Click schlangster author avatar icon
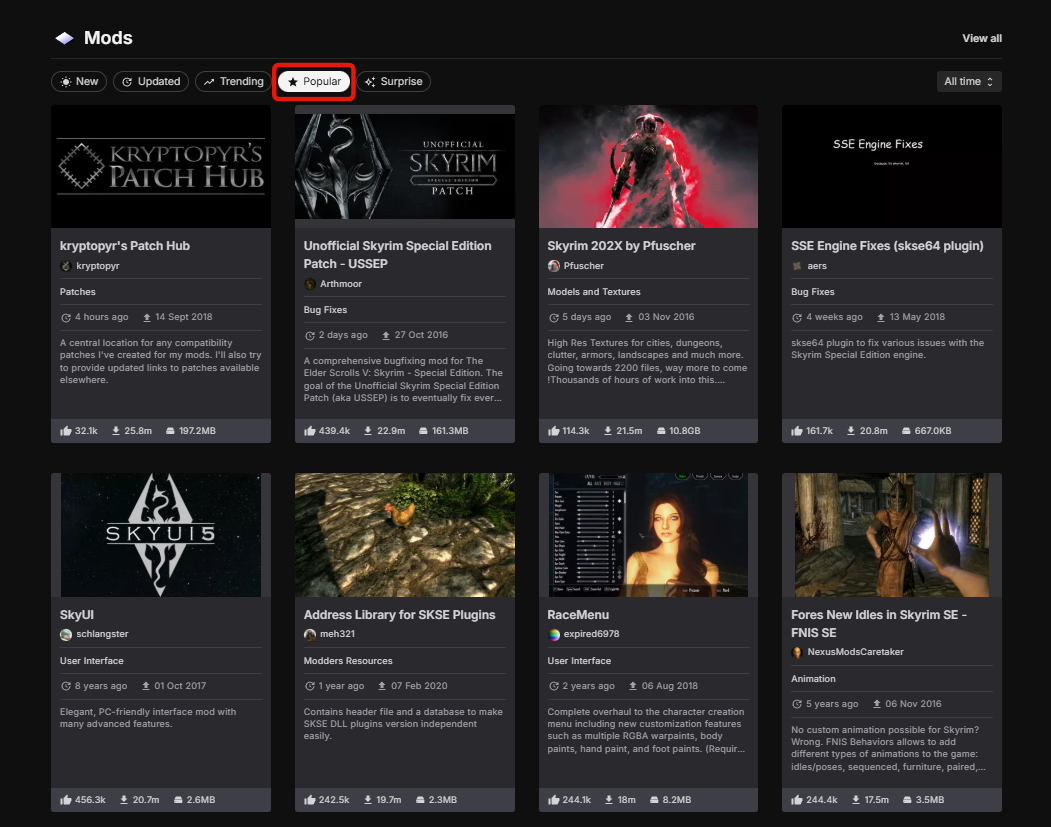The height and width of the screenshot is (827, 1051). [66, 635]
